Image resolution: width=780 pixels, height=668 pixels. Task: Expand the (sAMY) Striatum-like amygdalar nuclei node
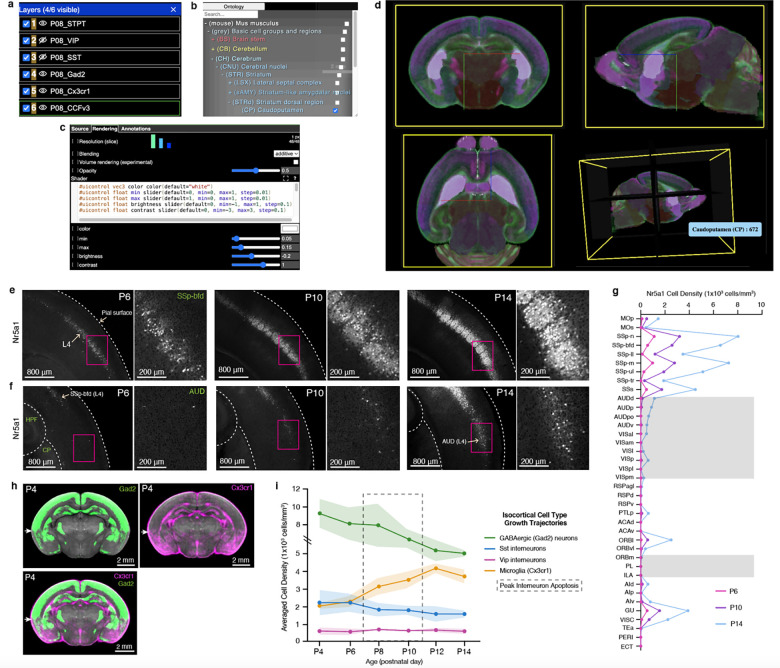230,93
